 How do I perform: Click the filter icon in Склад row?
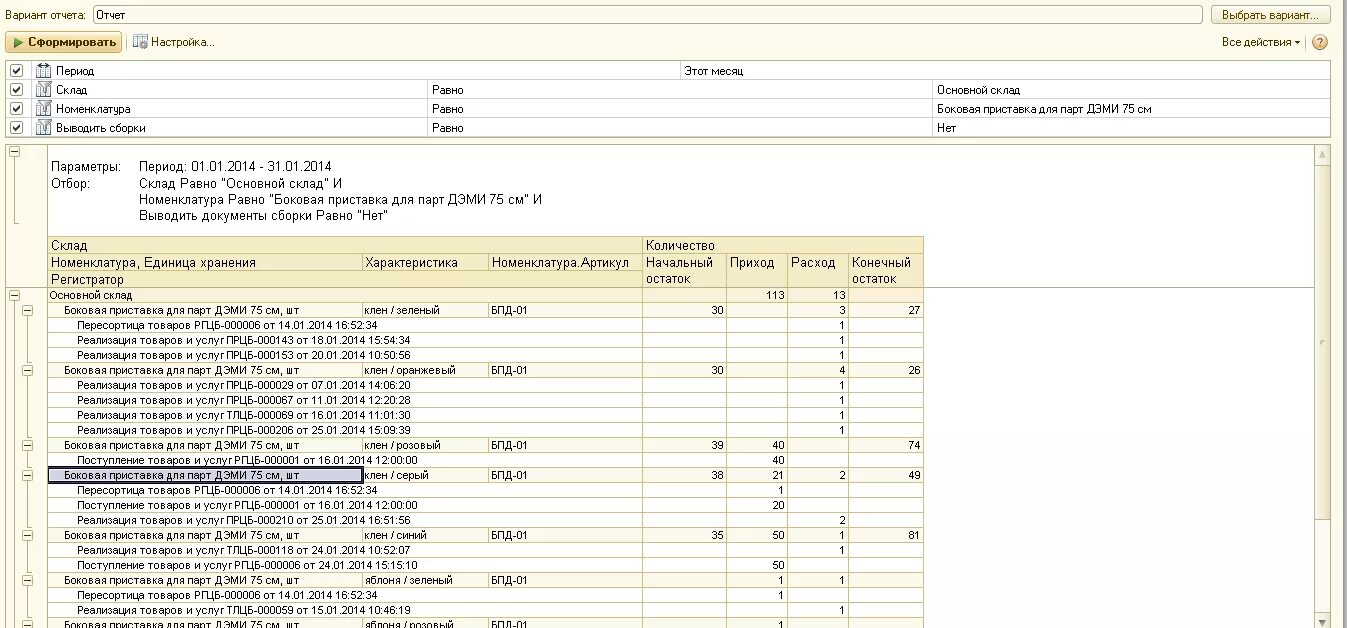click(43, 90)
